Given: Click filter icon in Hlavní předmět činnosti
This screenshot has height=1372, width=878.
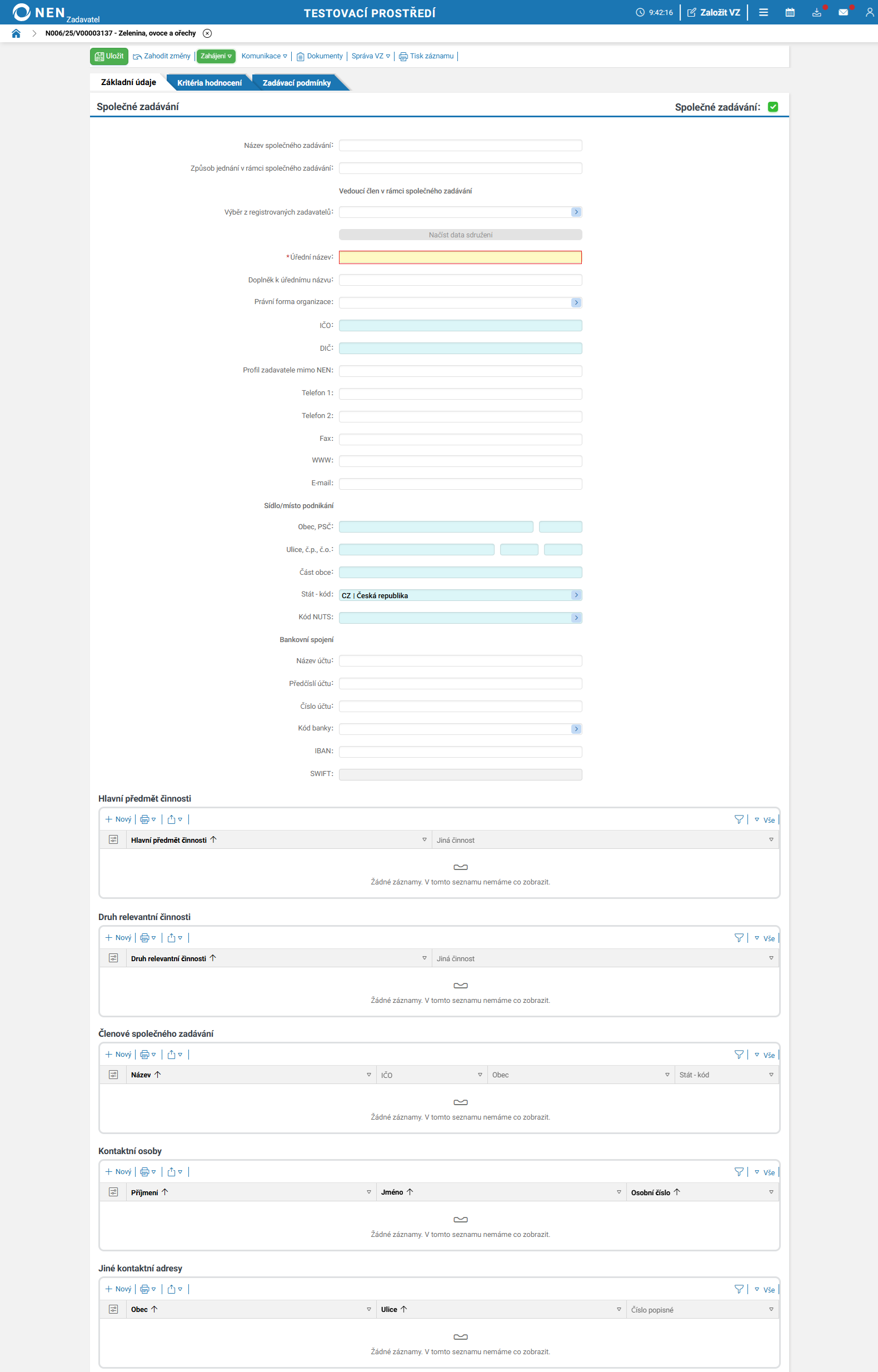Looking at the screenshot, I should pos(739,819).
